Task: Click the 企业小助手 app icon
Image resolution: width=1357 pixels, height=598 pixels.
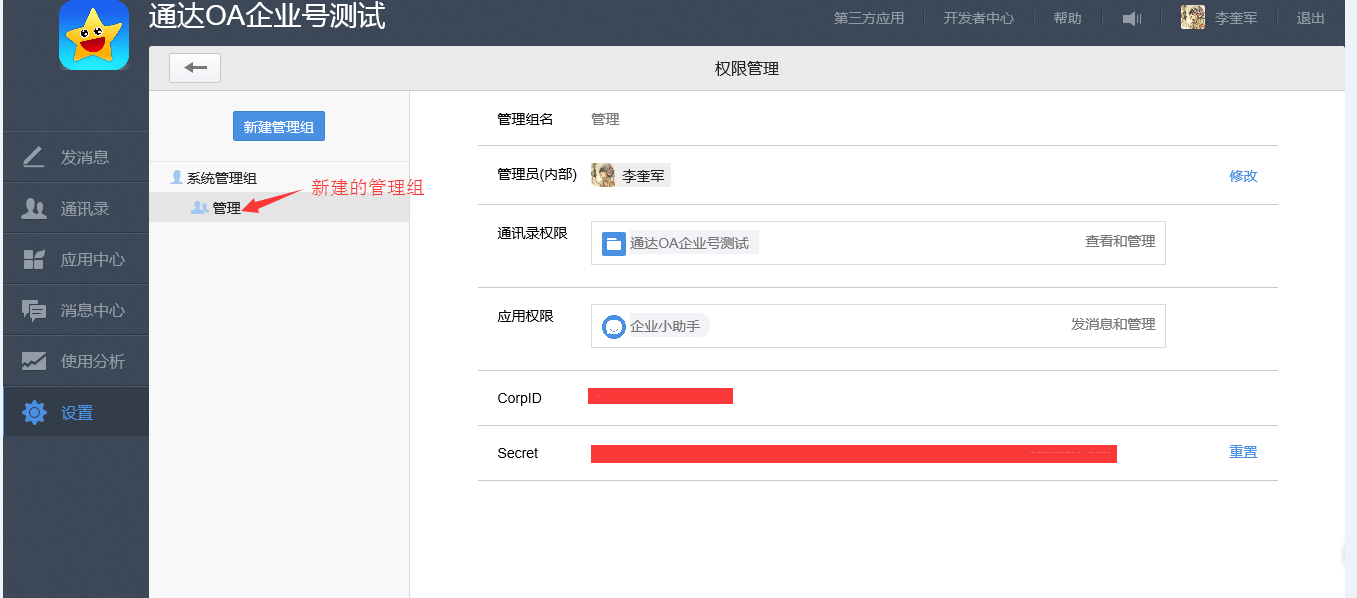Action: pos(613,326)
